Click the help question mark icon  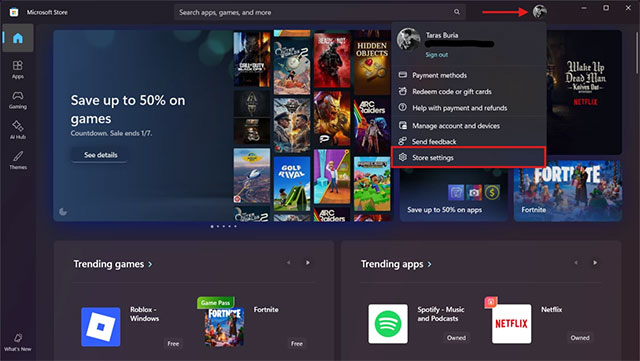(x=402, y=107)
